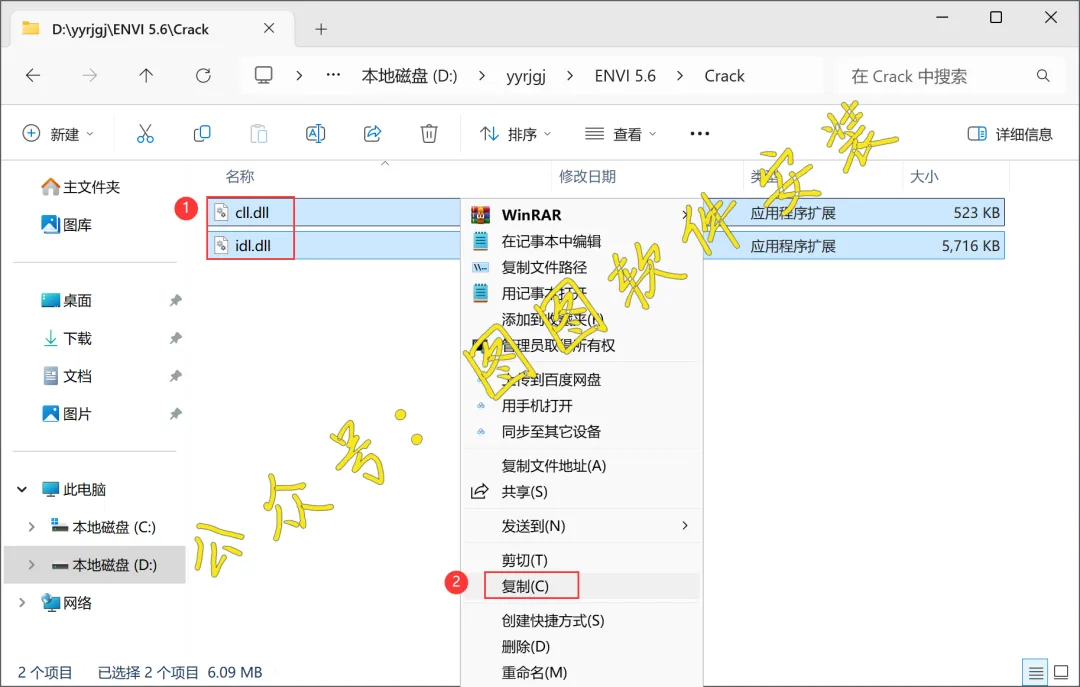Choose 复制文件路径 from the context menu

[544, 267]
